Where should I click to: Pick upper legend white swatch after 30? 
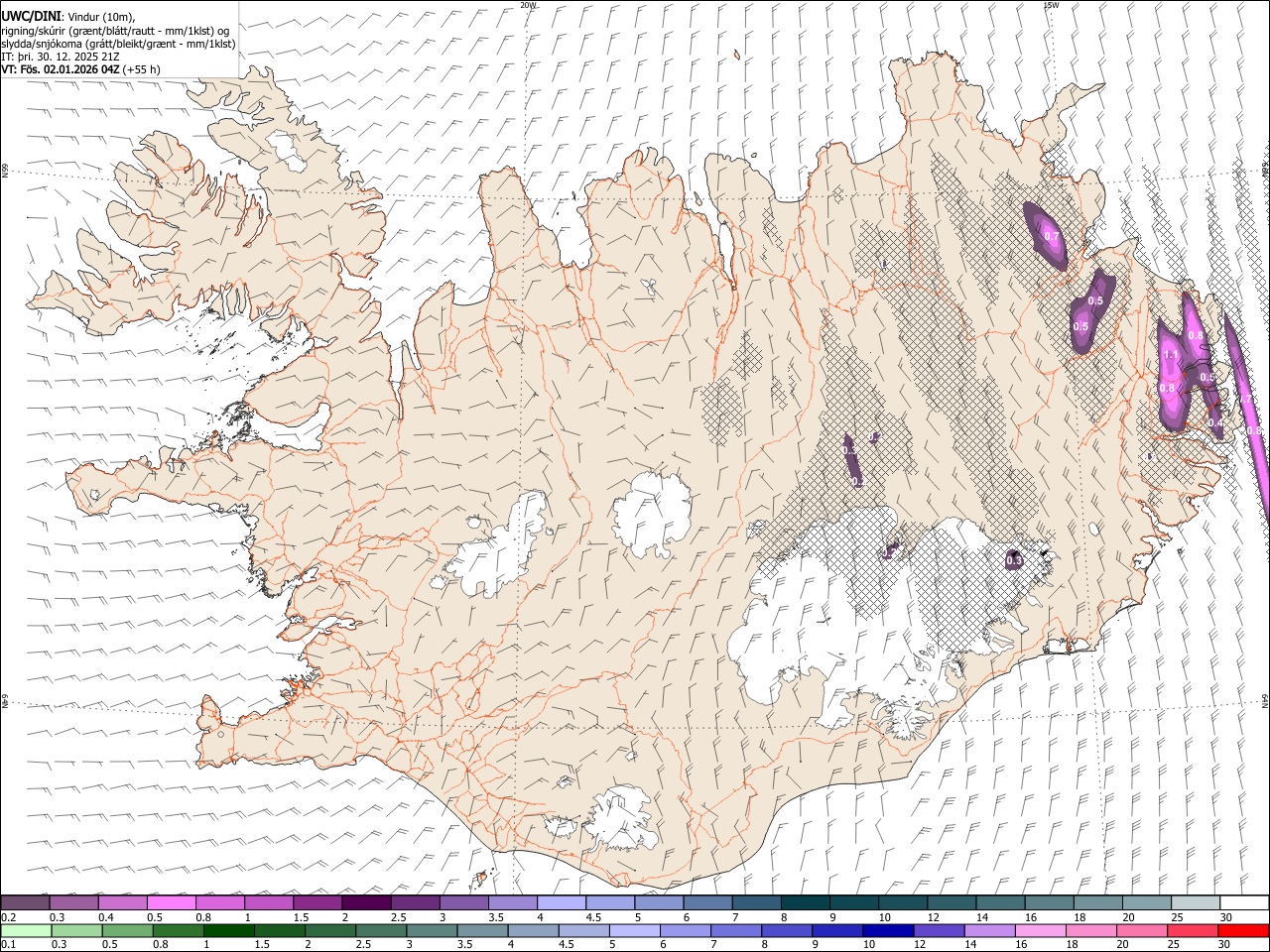coord(1243,902)
